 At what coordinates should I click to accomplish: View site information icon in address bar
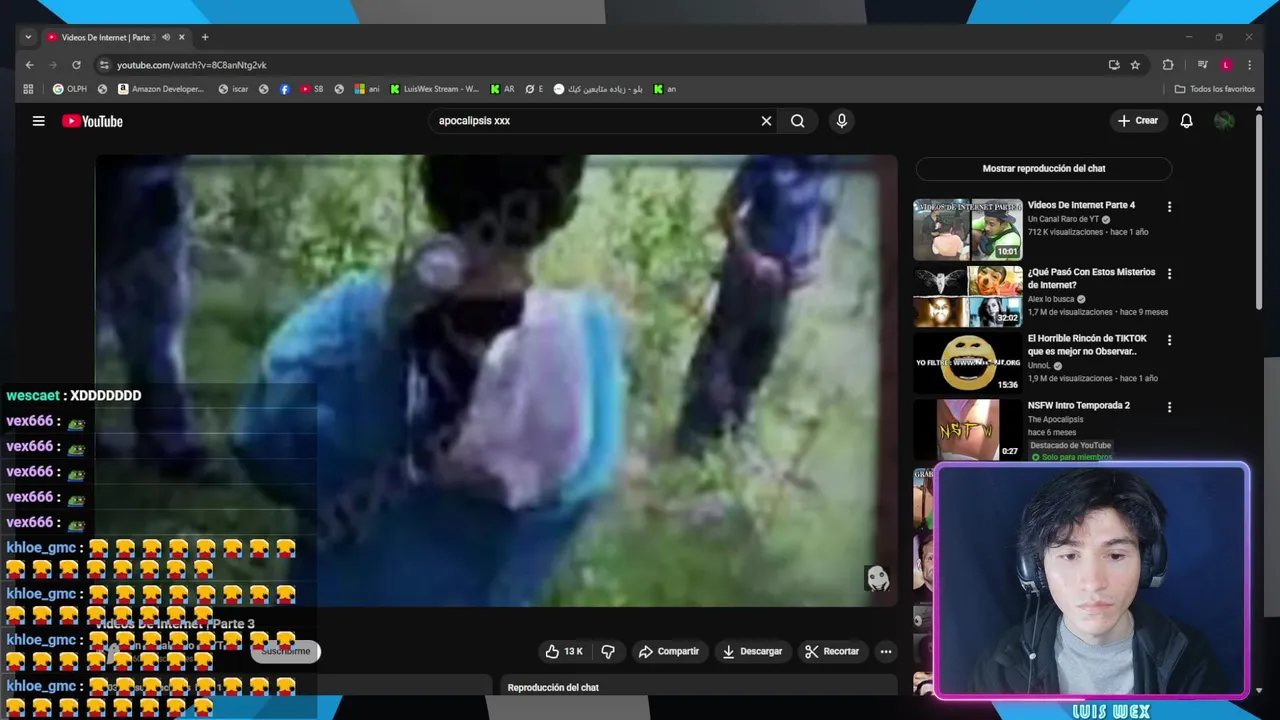click(x=103, y=65)
